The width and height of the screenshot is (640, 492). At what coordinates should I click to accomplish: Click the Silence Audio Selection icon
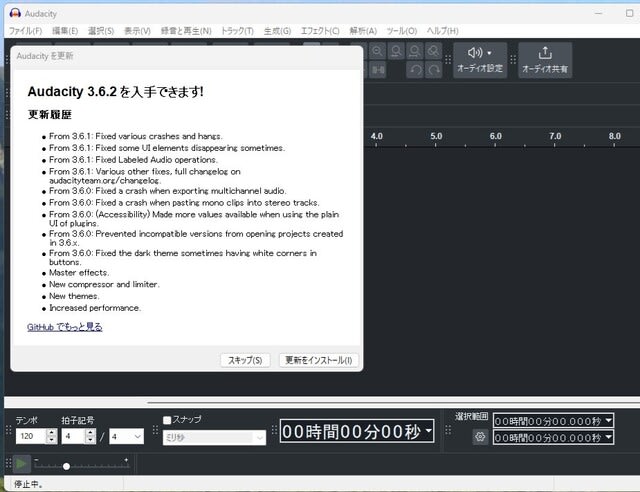[378, 70]
